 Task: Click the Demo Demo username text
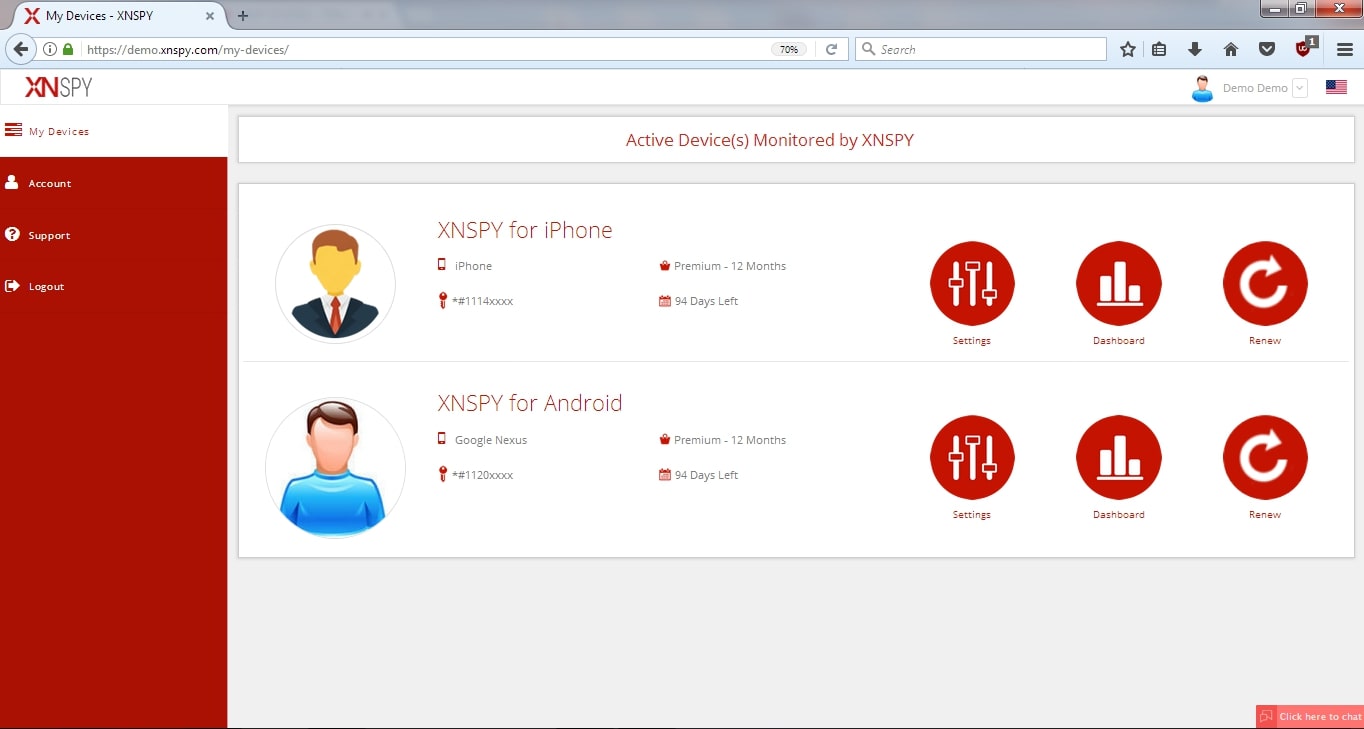[1255, 88]
